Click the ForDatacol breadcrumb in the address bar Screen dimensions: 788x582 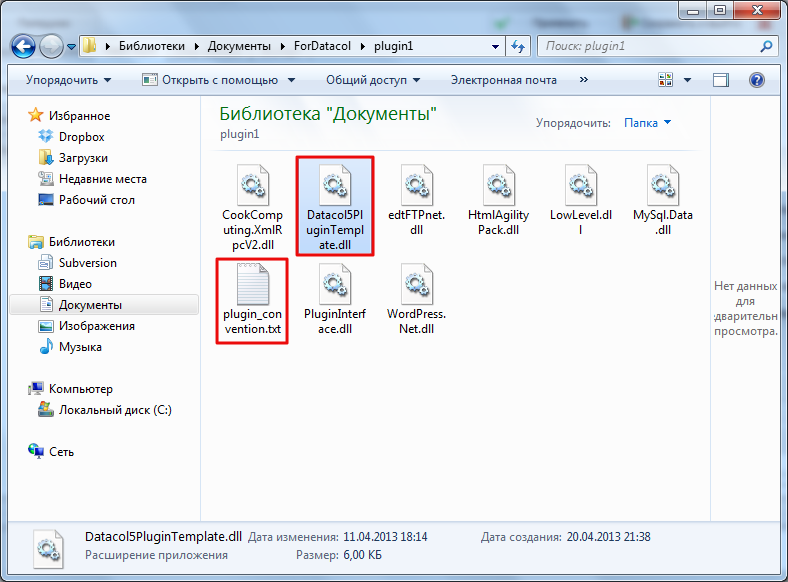322,46
